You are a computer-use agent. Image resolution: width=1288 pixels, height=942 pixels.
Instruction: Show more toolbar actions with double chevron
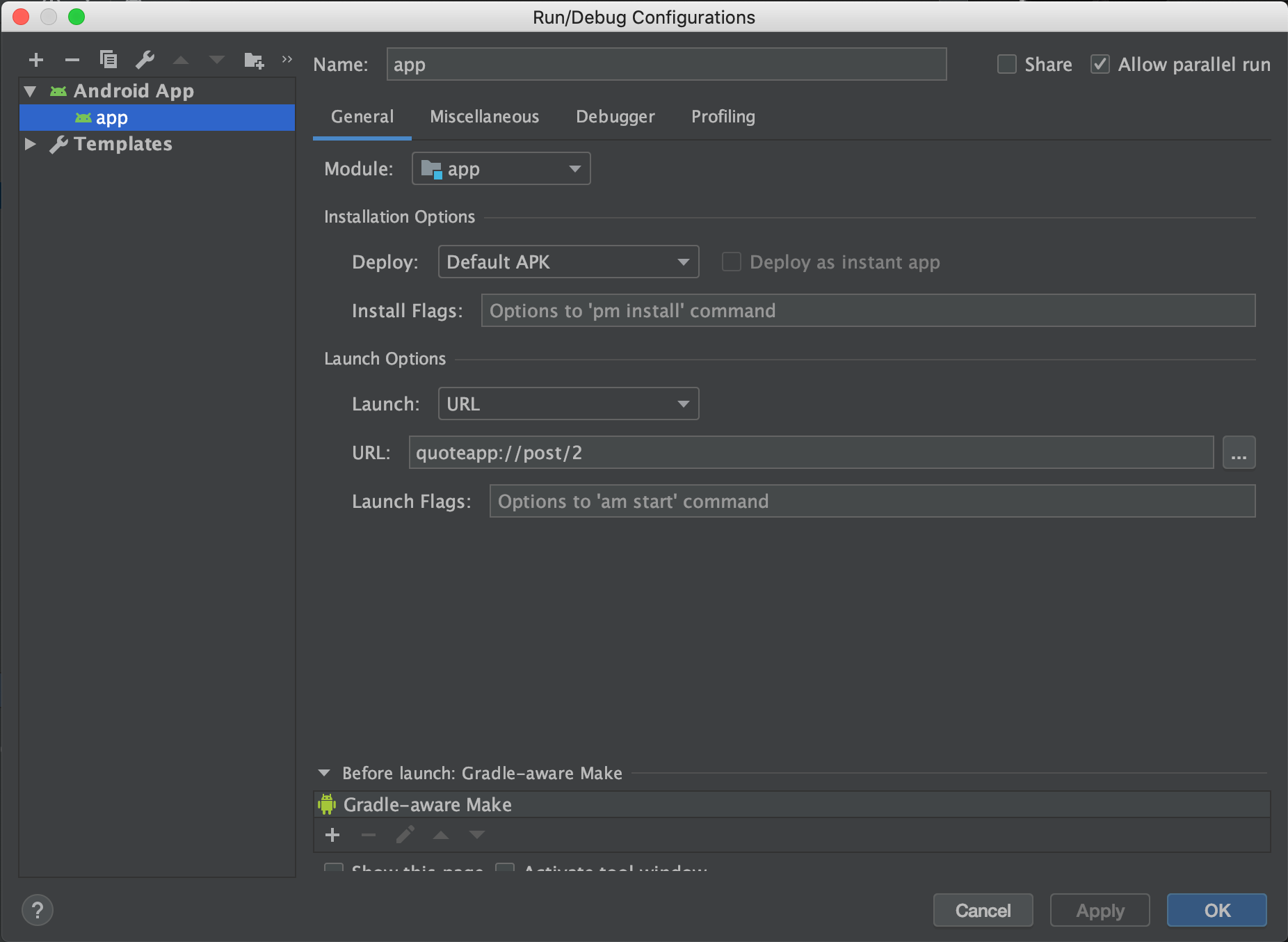[x=287, y=59]
